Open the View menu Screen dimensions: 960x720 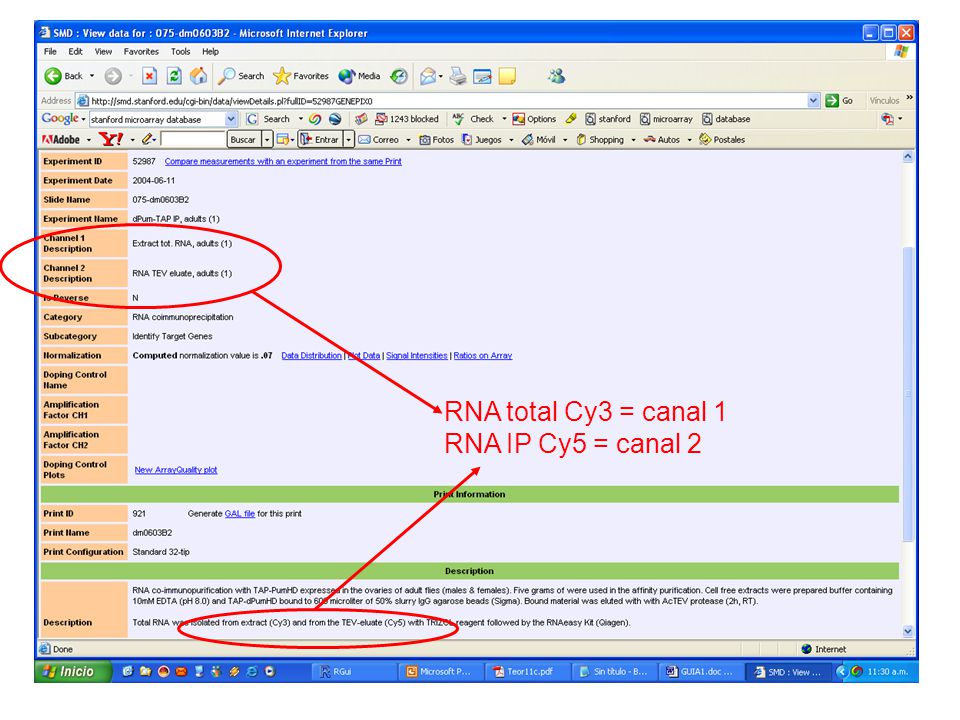tap(103, 51)
